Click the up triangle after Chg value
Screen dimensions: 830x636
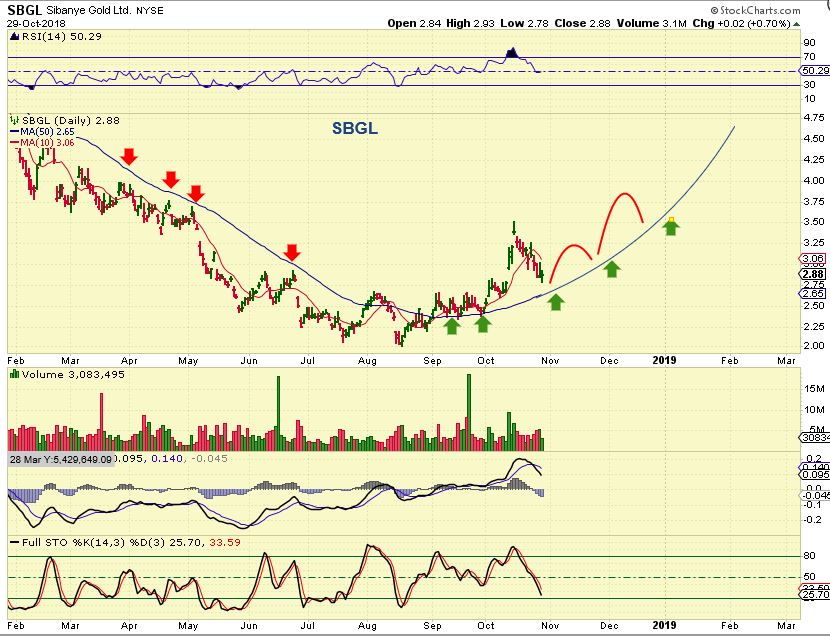click(796, 24)
